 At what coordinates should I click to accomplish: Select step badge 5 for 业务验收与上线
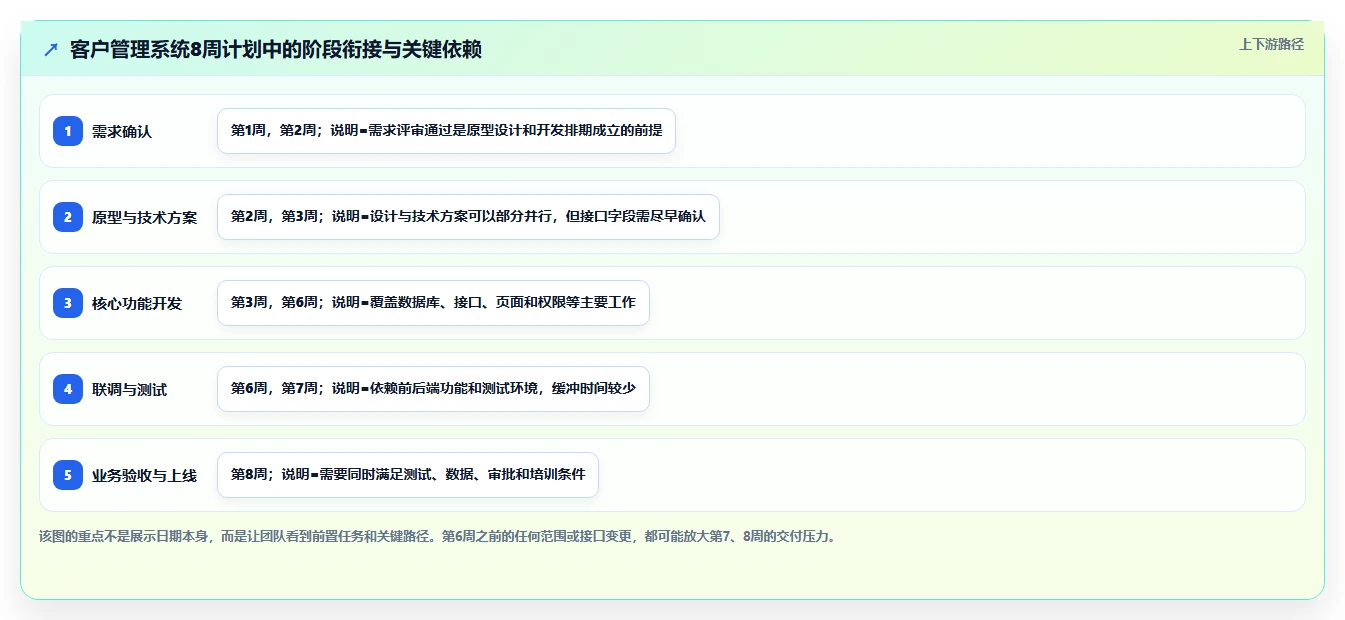68,475
